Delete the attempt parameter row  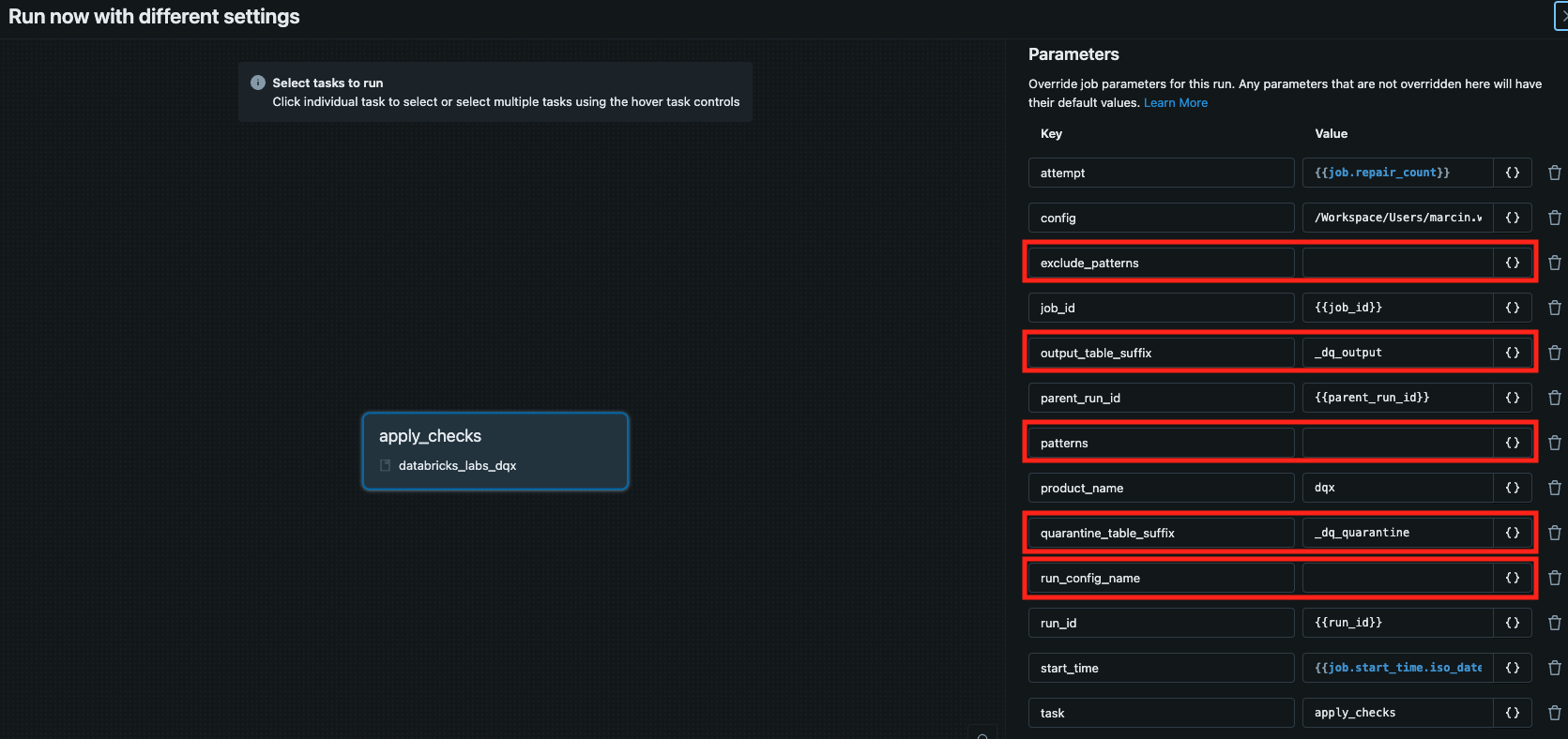pos(1554,173)
